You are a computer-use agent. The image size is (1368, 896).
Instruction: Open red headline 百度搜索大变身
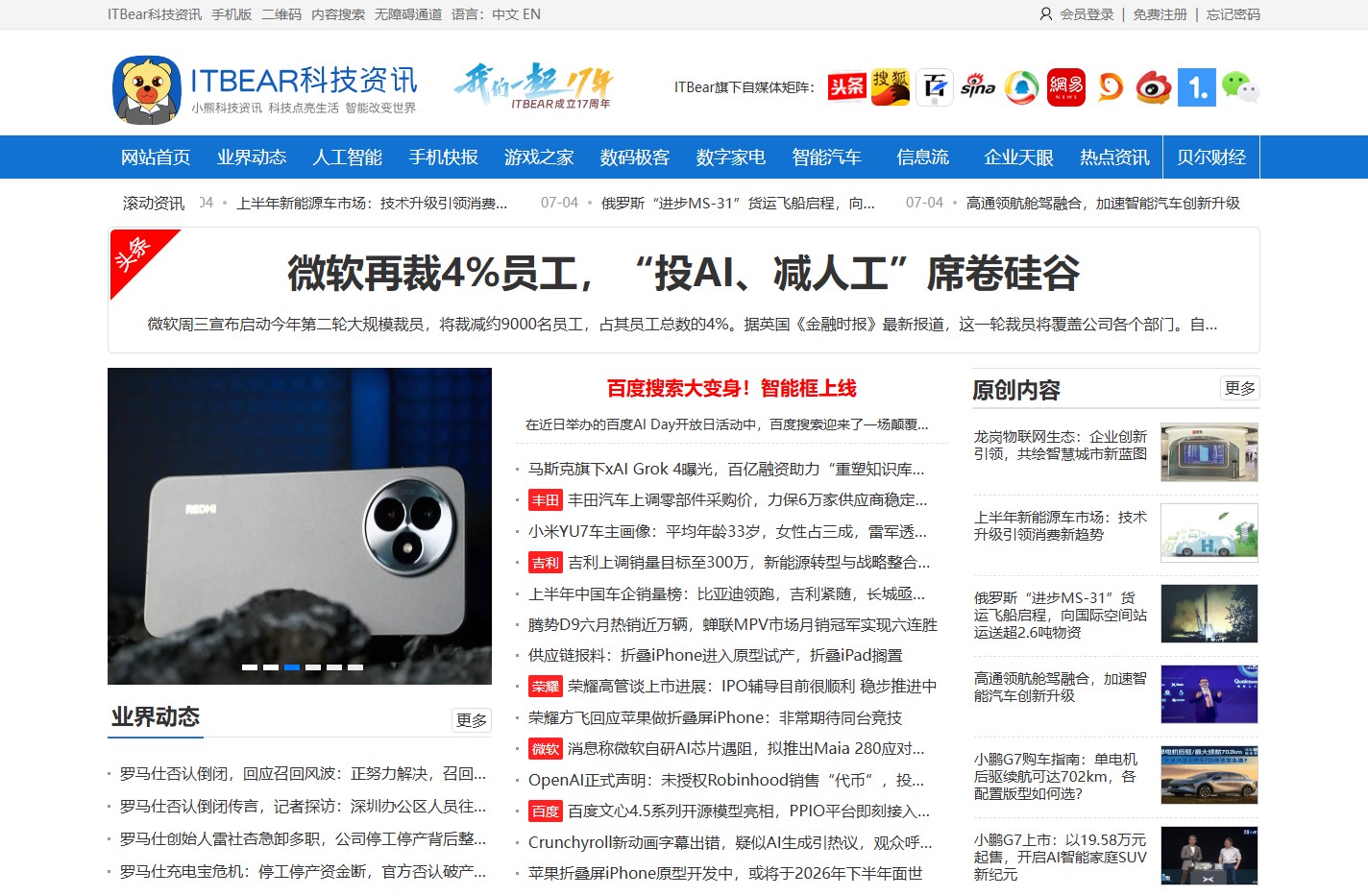pos(732,388)
